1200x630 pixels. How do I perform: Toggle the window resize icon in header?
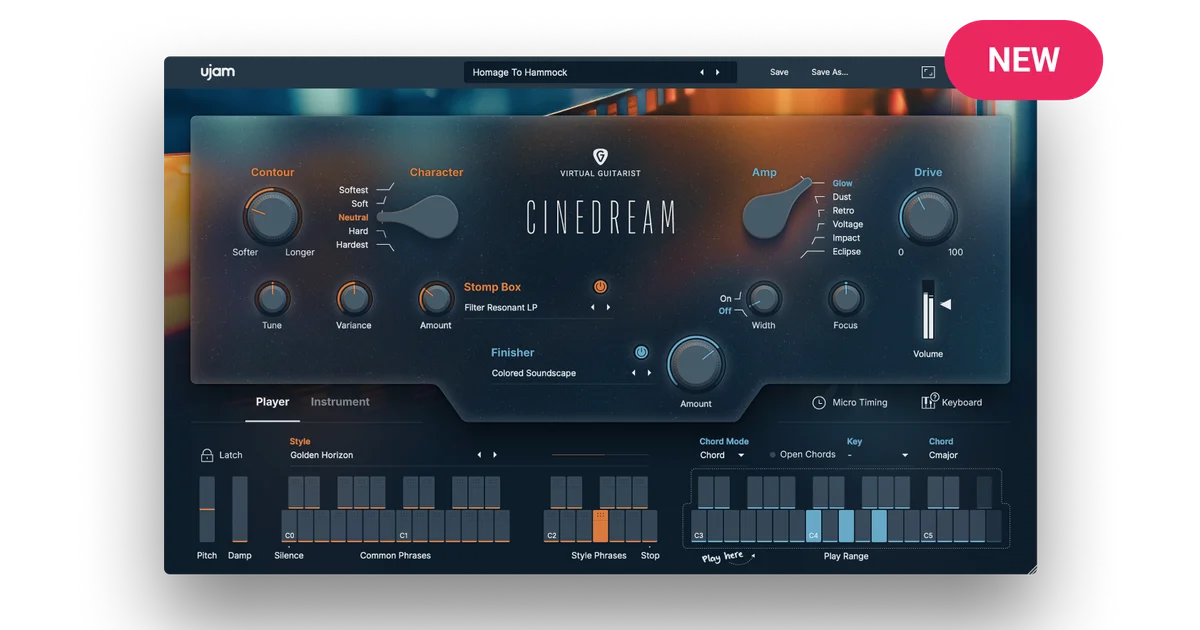coord(927,72)
